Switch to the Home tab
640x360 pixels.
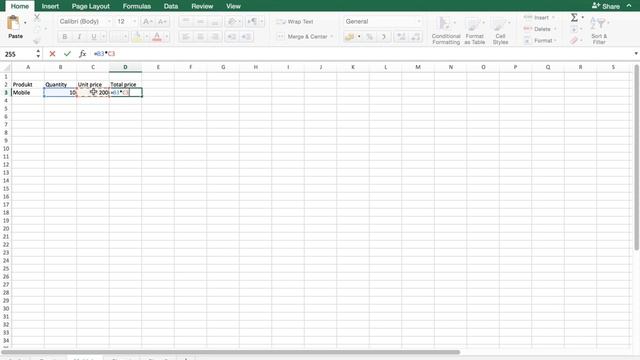20,6
